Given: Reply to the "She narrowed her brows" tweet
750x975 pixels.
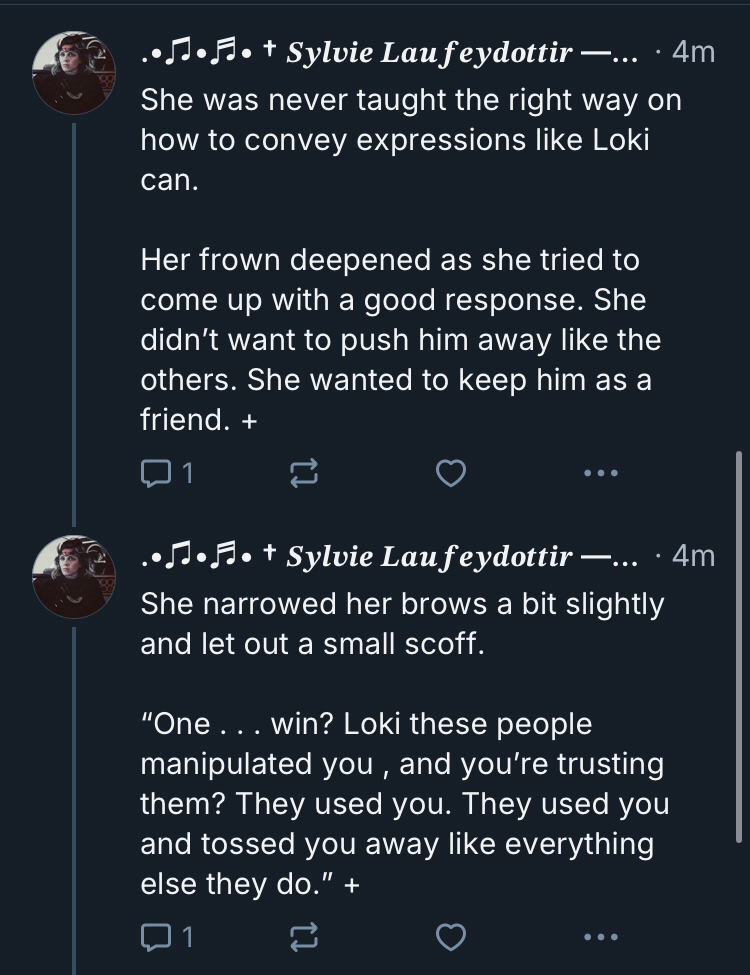Looking at the screenshot, I should [155, 938].
